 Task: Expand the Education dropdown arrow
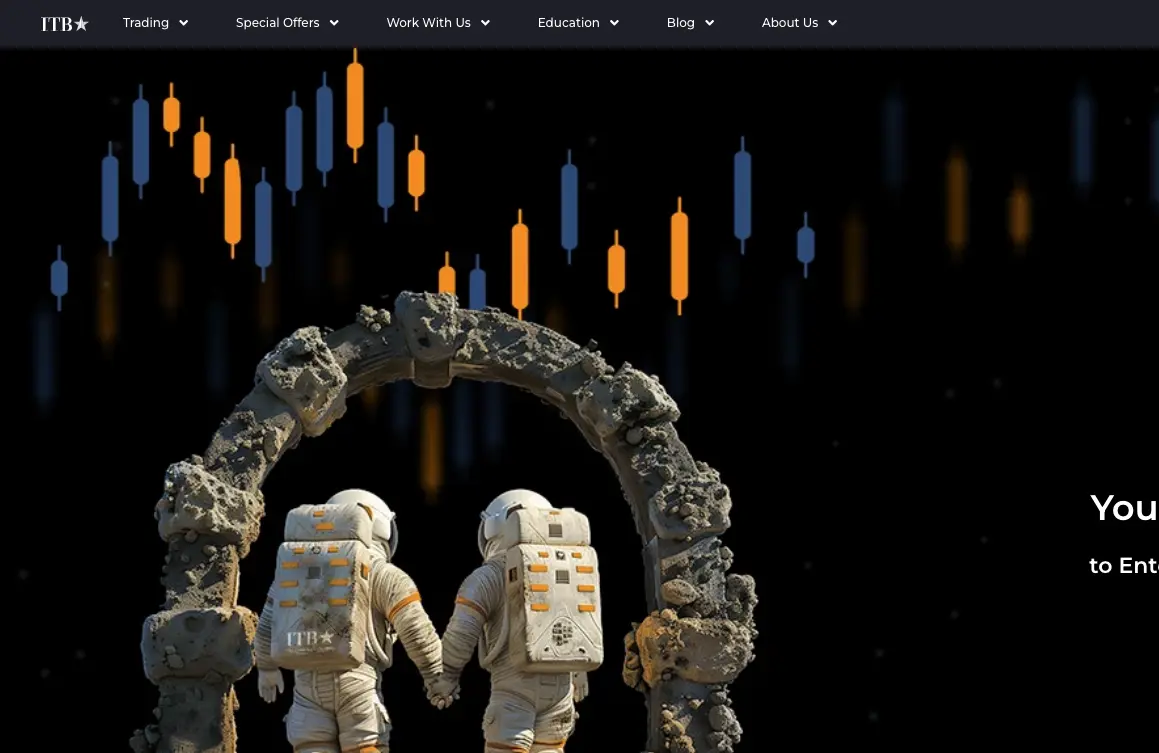click(x=615, y=23)
